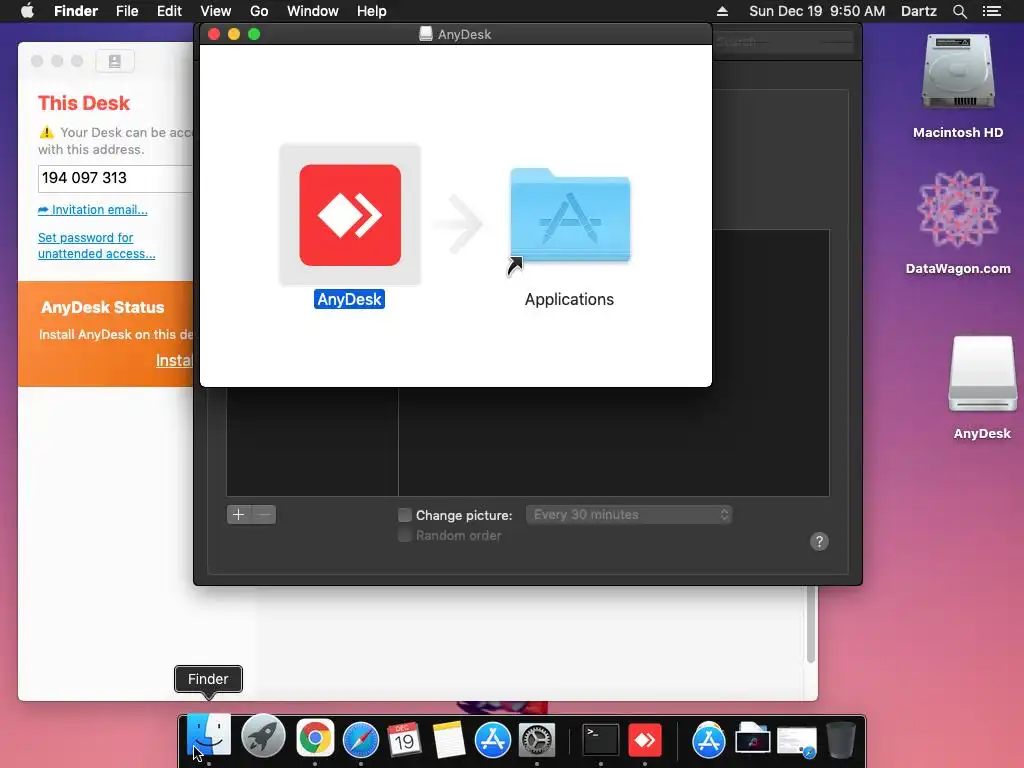Click the Install link in AnyDesk Status
Viewport: 1024px width, 768px height.
point(174,360)
